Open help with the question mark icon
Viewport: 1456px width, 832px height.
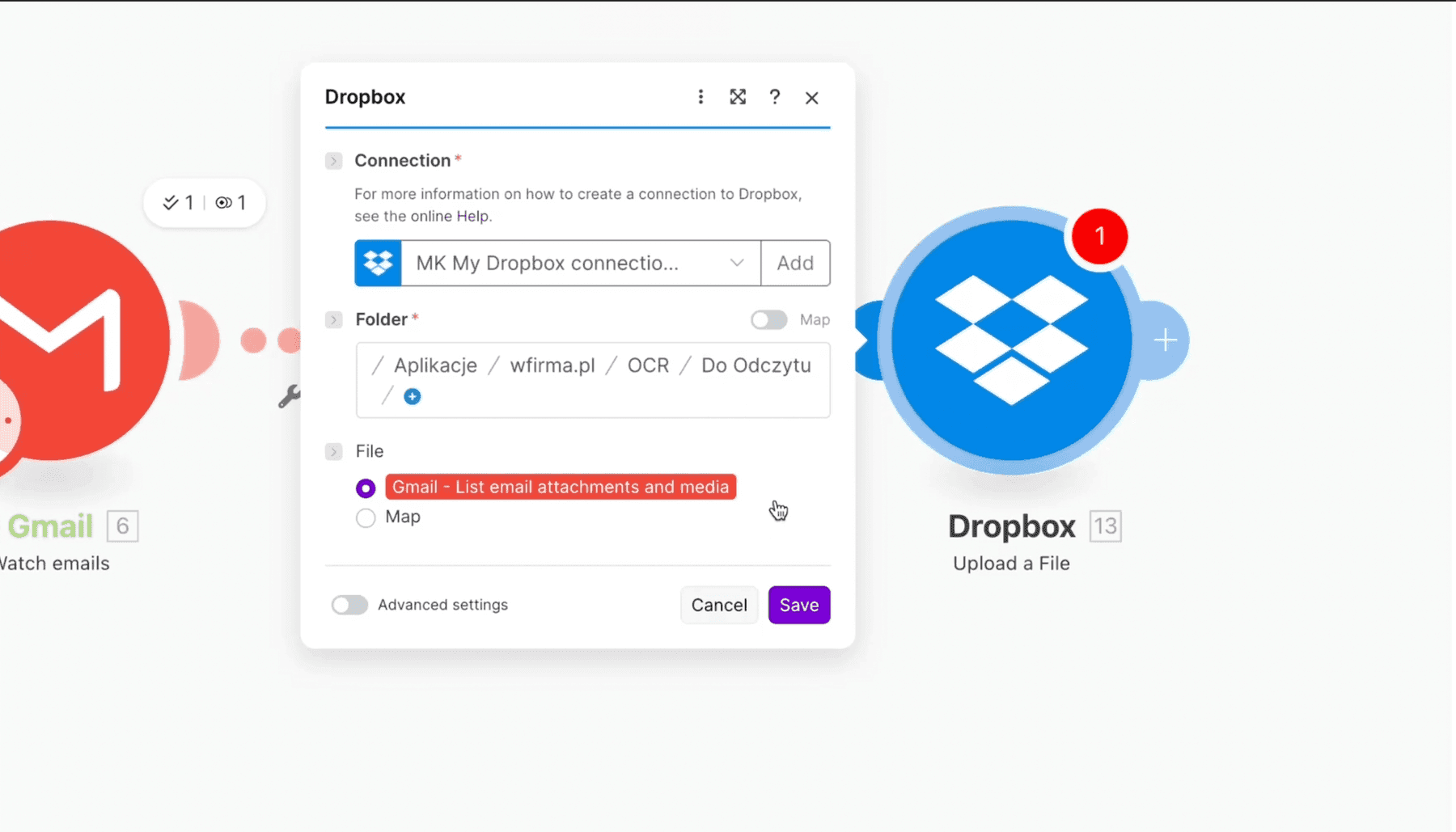tap(775, 97)
